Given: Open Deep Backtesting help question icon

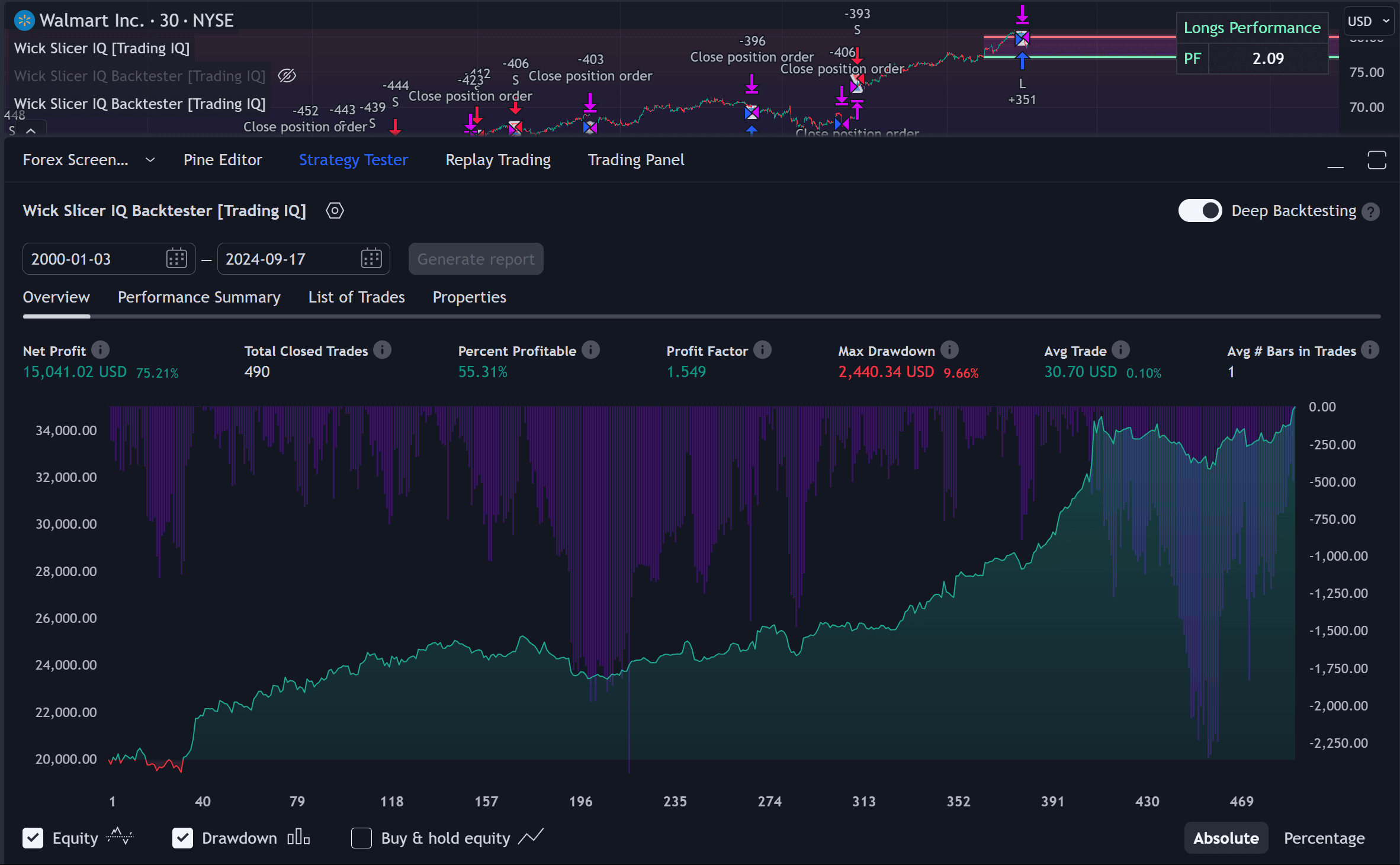Looking at the screenshot, I should [1370, 211].
